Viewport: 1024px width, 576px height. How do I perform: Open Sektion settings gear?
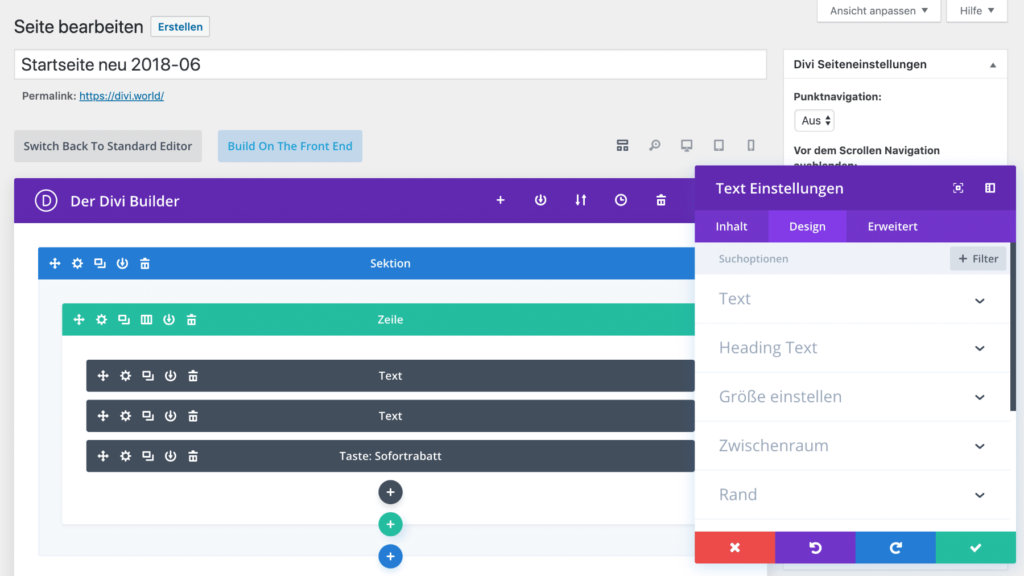(77, 263)
